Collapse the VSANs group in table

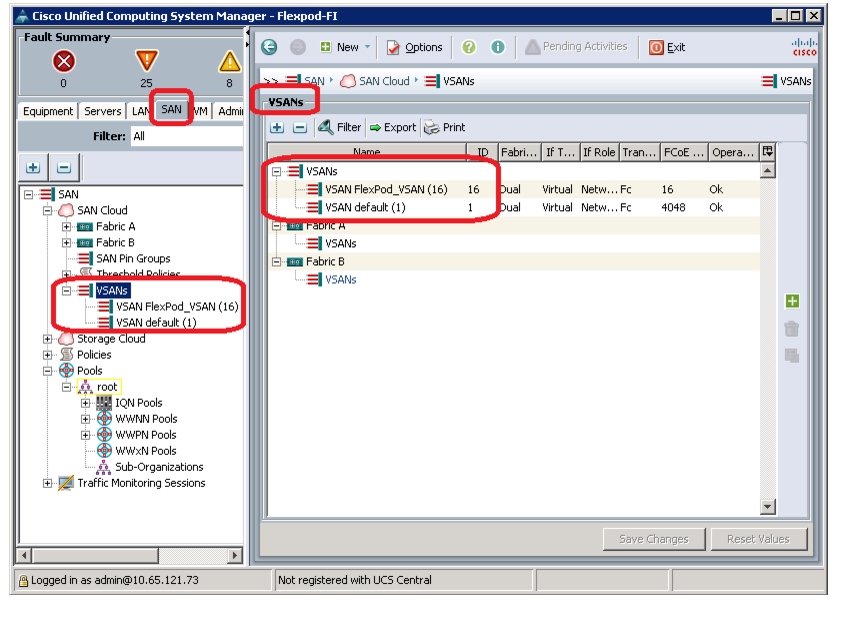pos(277,171)
